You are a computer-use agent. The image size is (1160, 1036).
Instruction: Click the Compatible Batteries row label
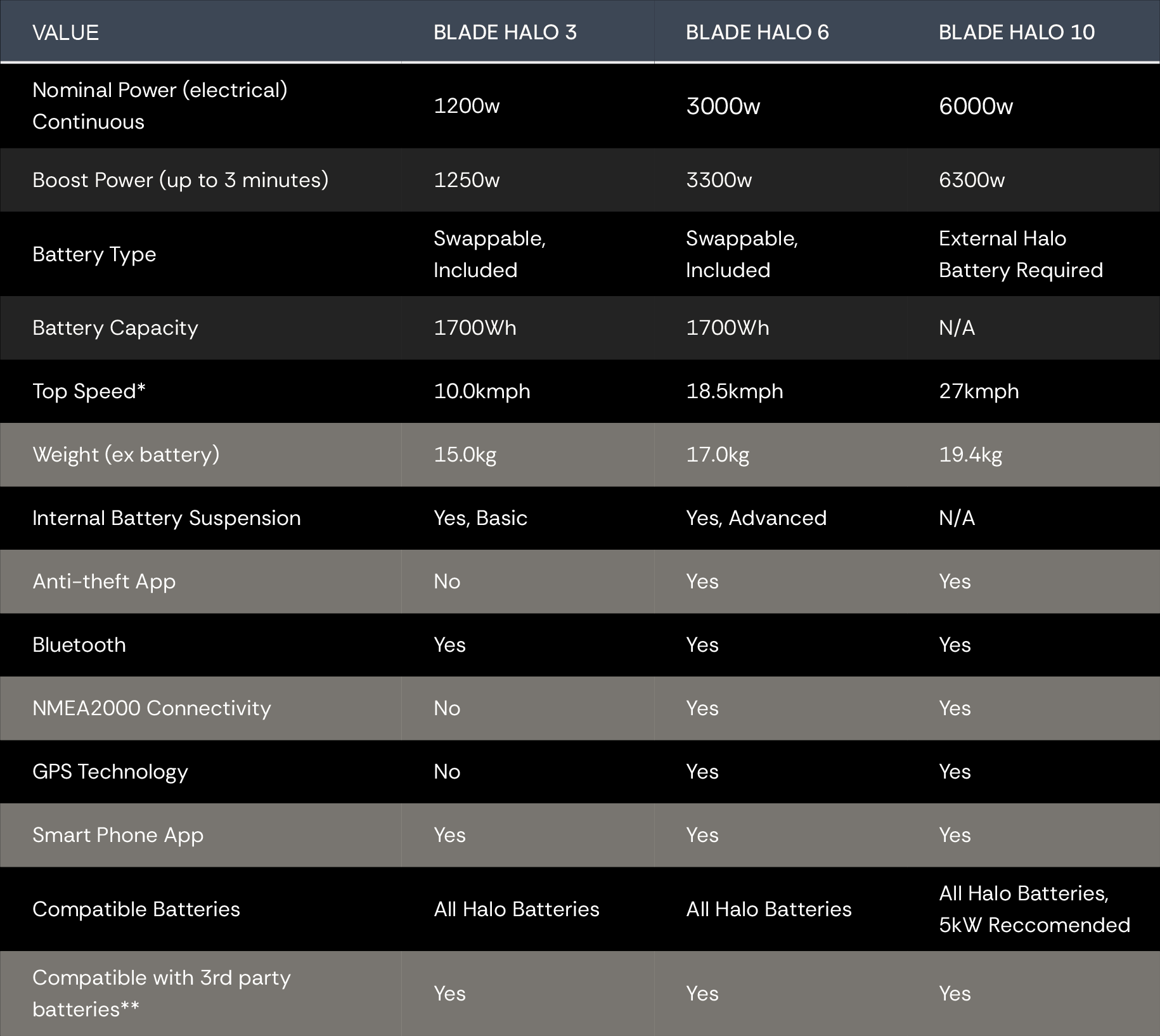point(136,909)
